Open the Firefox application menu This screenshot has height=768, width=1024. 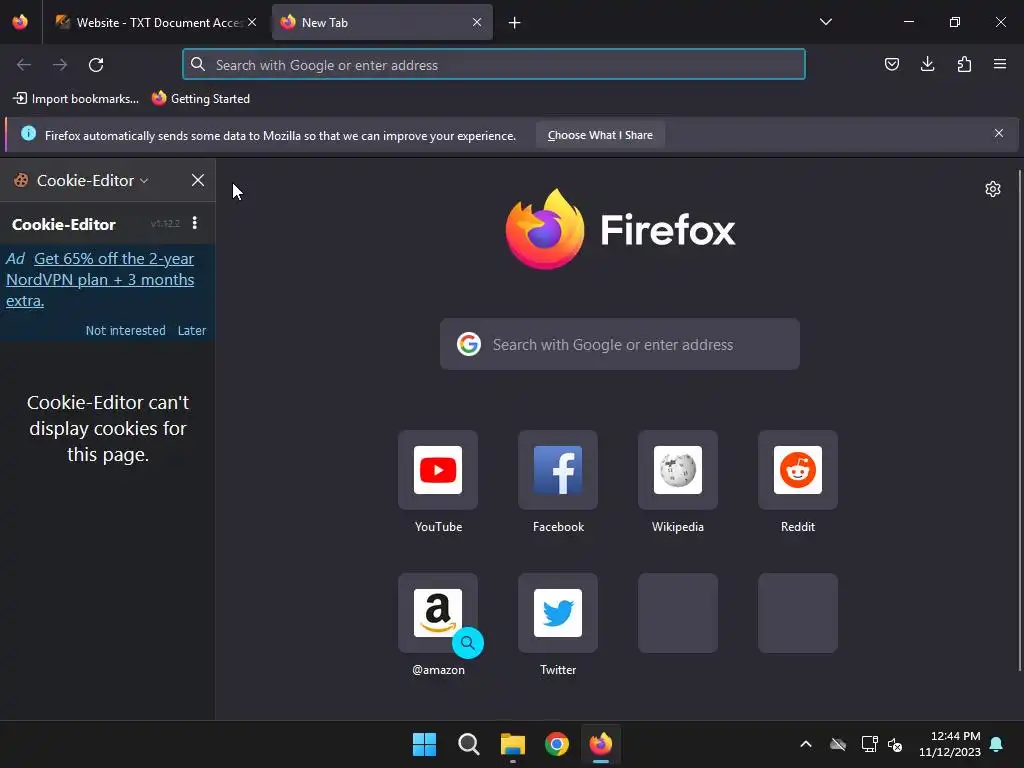click(1000, 64)
